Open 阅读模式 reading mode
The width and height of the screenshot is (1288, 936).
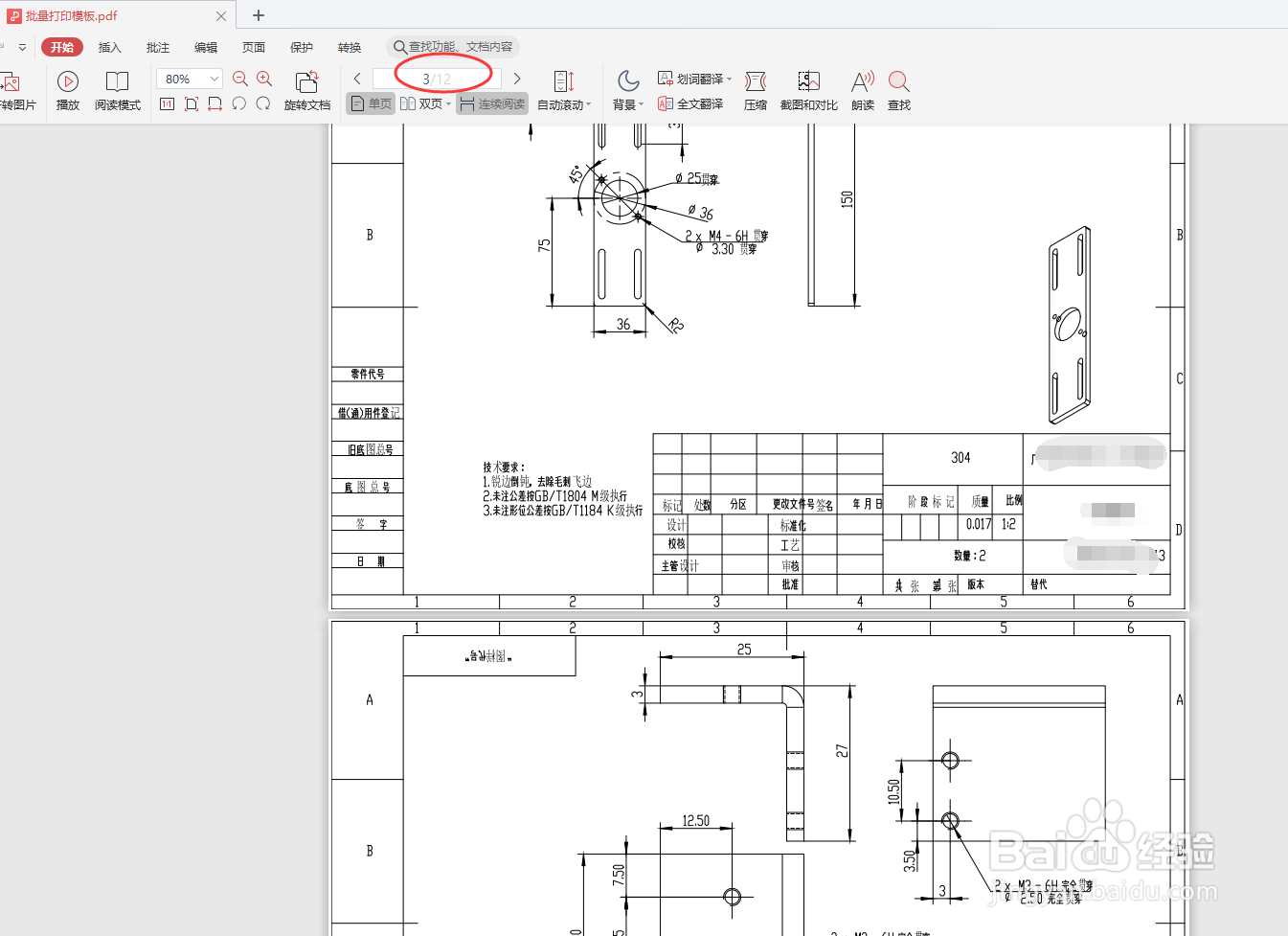117,91
